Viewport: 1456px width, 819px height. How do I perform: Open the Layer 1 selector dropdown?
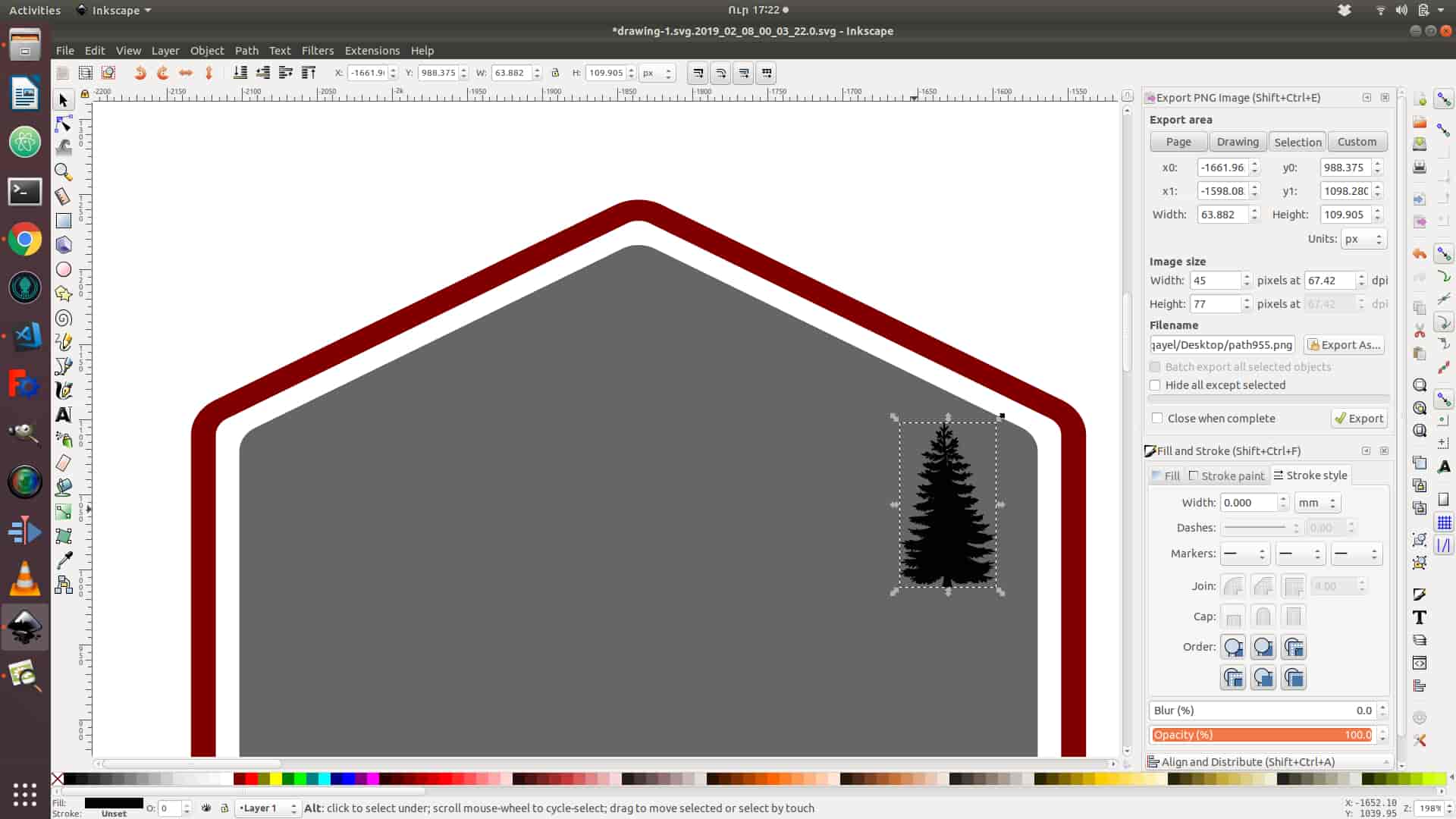click(x=267, y=808)
